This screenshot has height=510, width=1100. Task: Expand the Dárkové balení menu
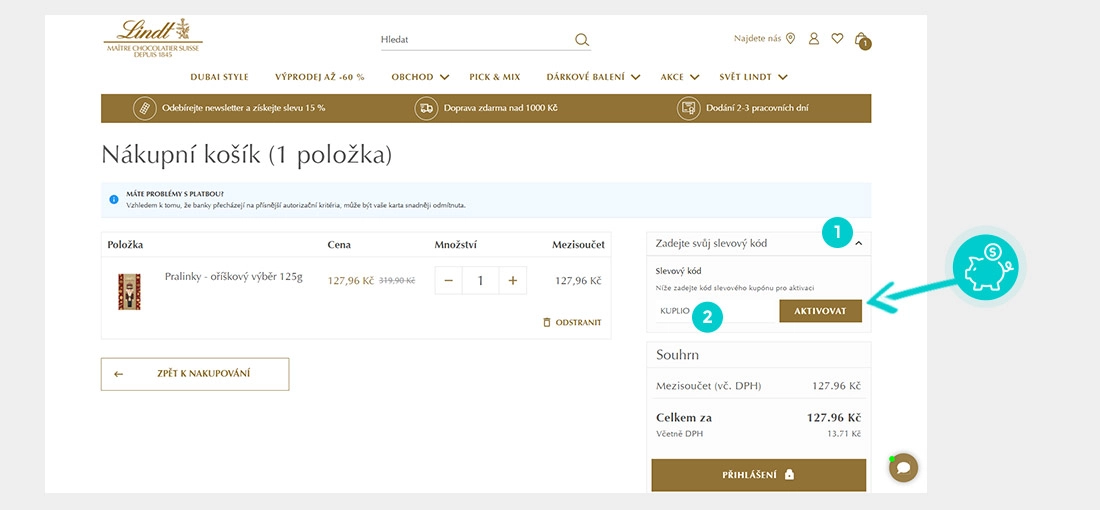(x=593, y=77)
